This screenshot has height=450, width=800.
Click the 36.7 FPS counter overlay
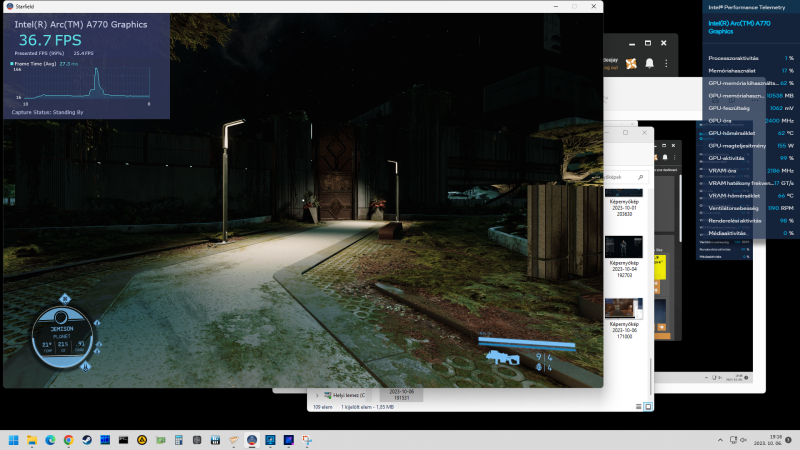click(x=50, y=40)
